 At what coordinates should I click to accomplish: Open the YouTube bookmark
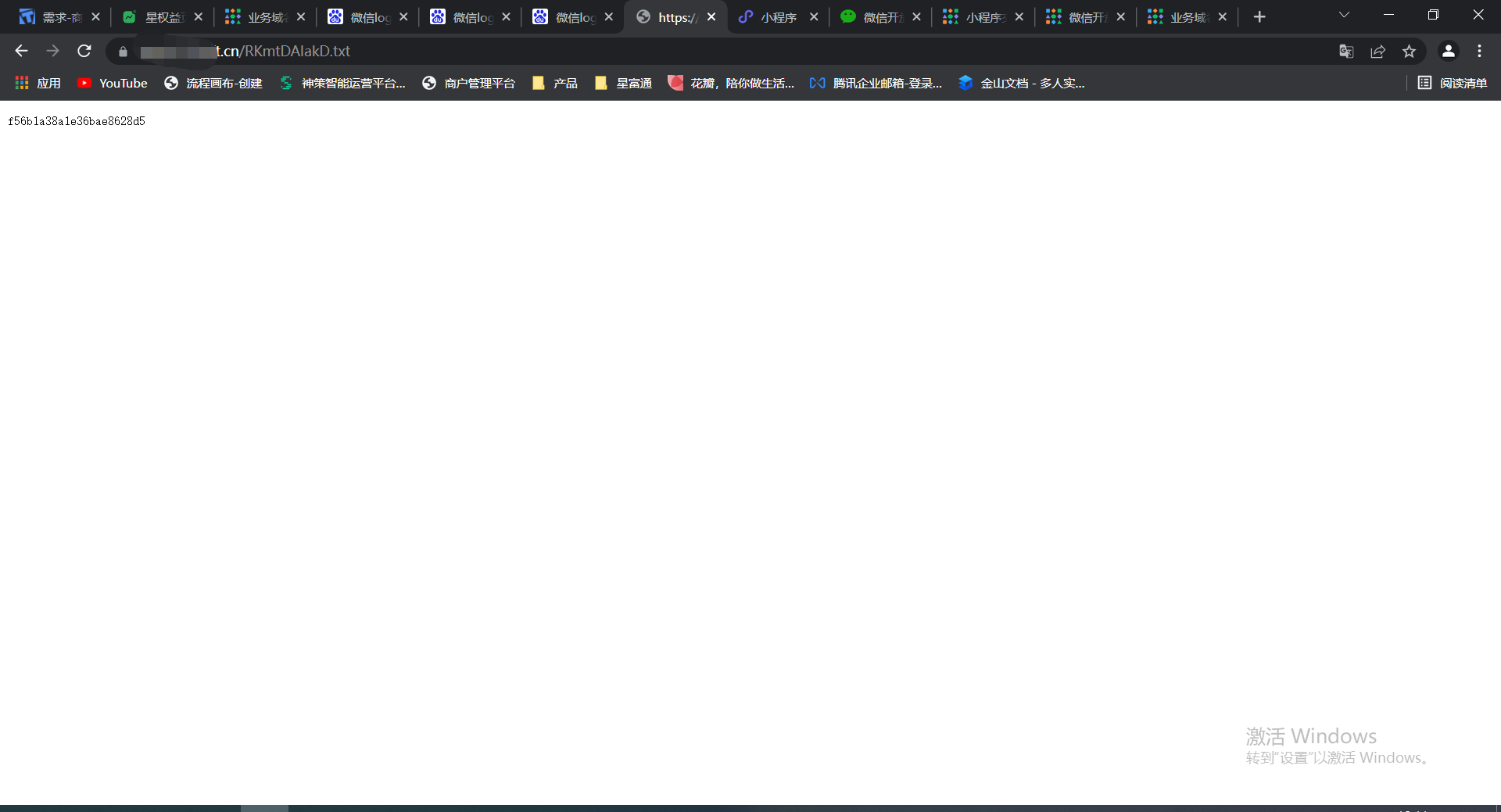pos(112,83)
